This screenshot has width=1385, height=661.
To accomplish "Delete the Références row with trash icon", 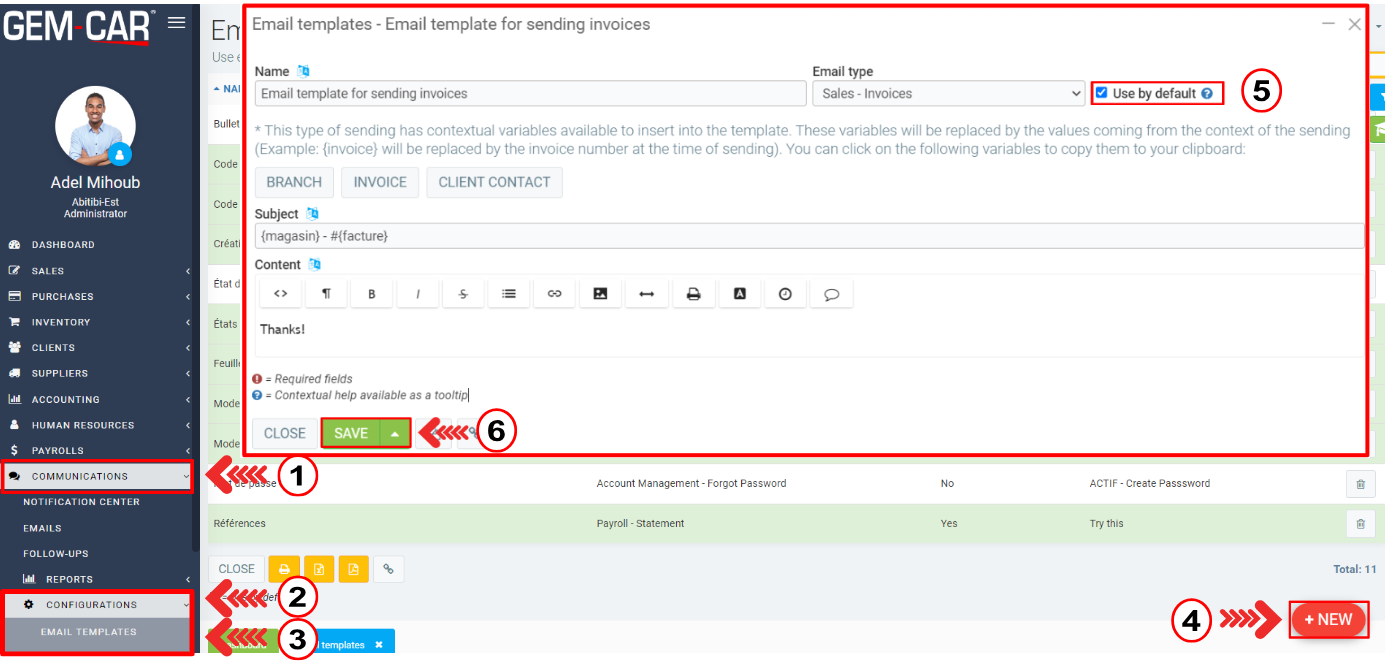I will [x=1360, y=524].
